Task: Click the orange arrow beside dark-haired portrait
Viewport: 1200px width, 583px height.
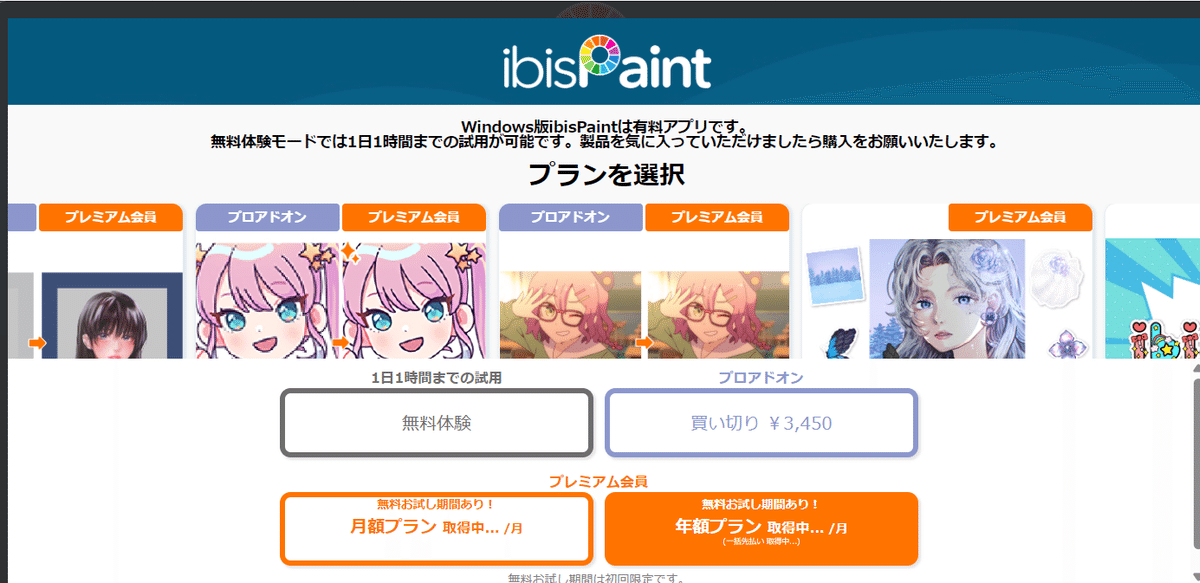Action: 38,343
